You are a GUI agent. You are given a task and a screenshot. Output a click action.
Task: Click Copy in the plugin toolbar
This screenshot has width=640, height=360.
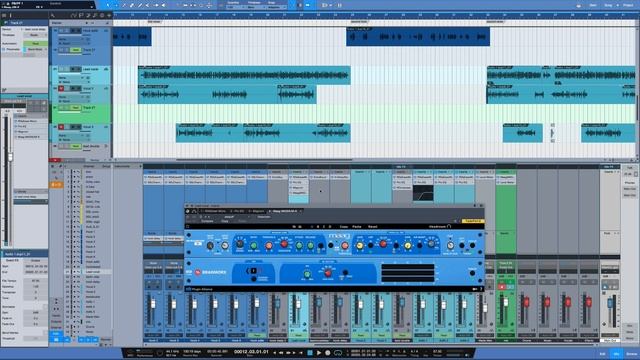[344, 227]
